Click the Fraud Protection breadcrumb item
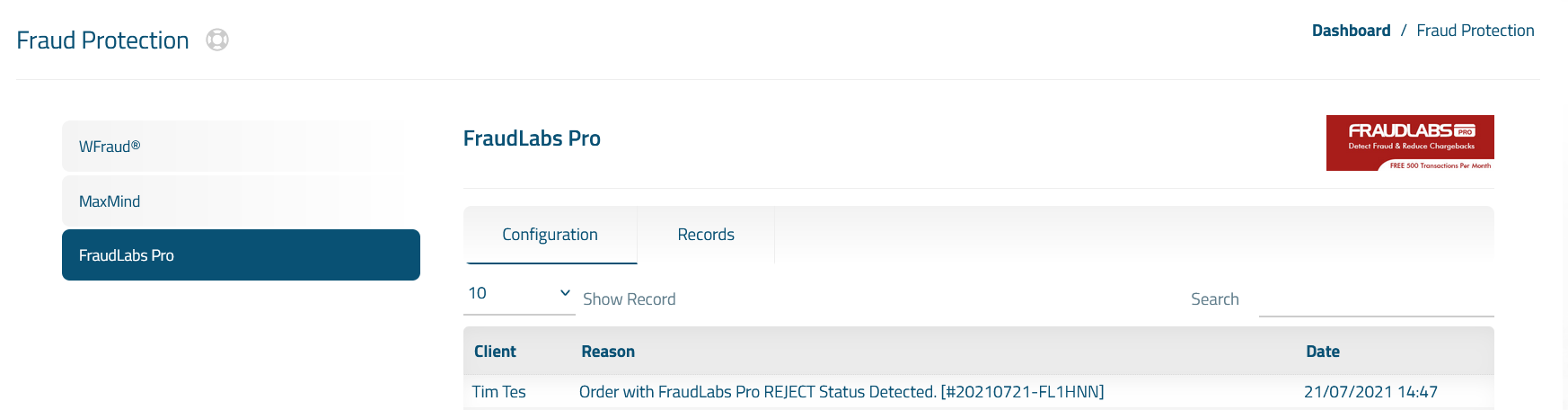Viewport: 1568px width, 410px height. [1476, 31]
